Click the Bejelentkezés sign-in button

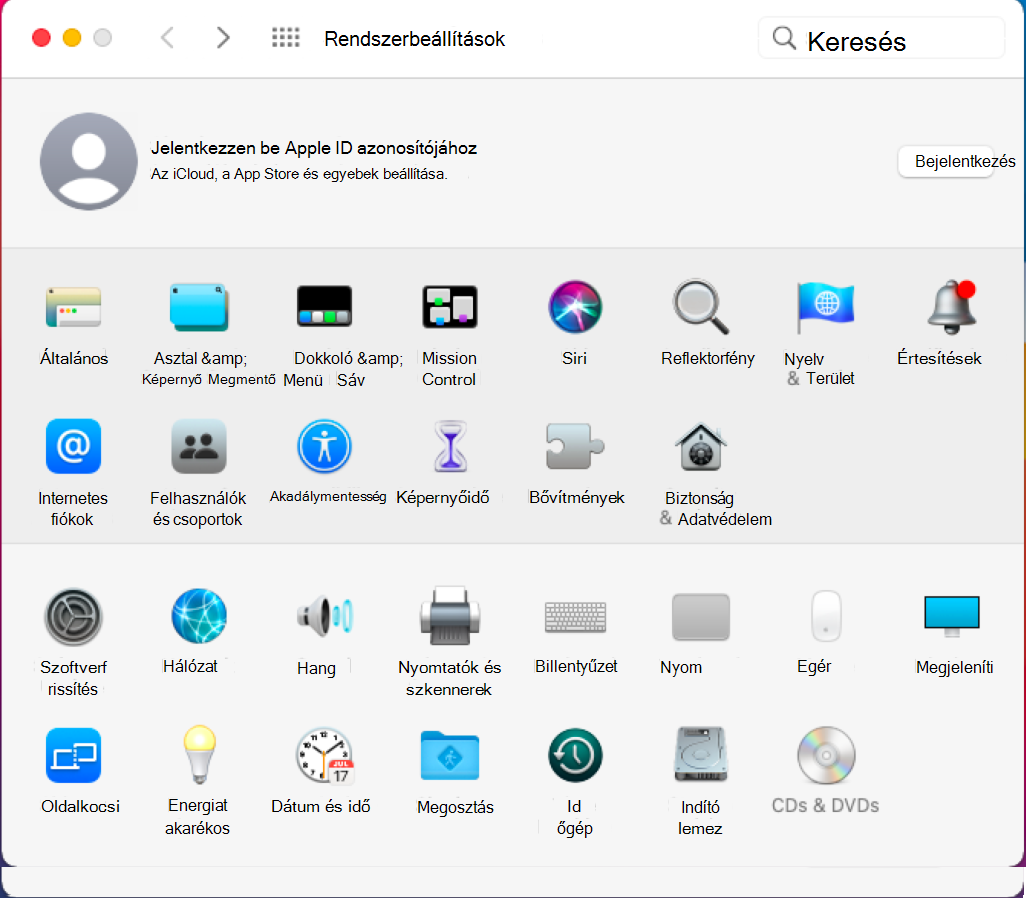948,161
